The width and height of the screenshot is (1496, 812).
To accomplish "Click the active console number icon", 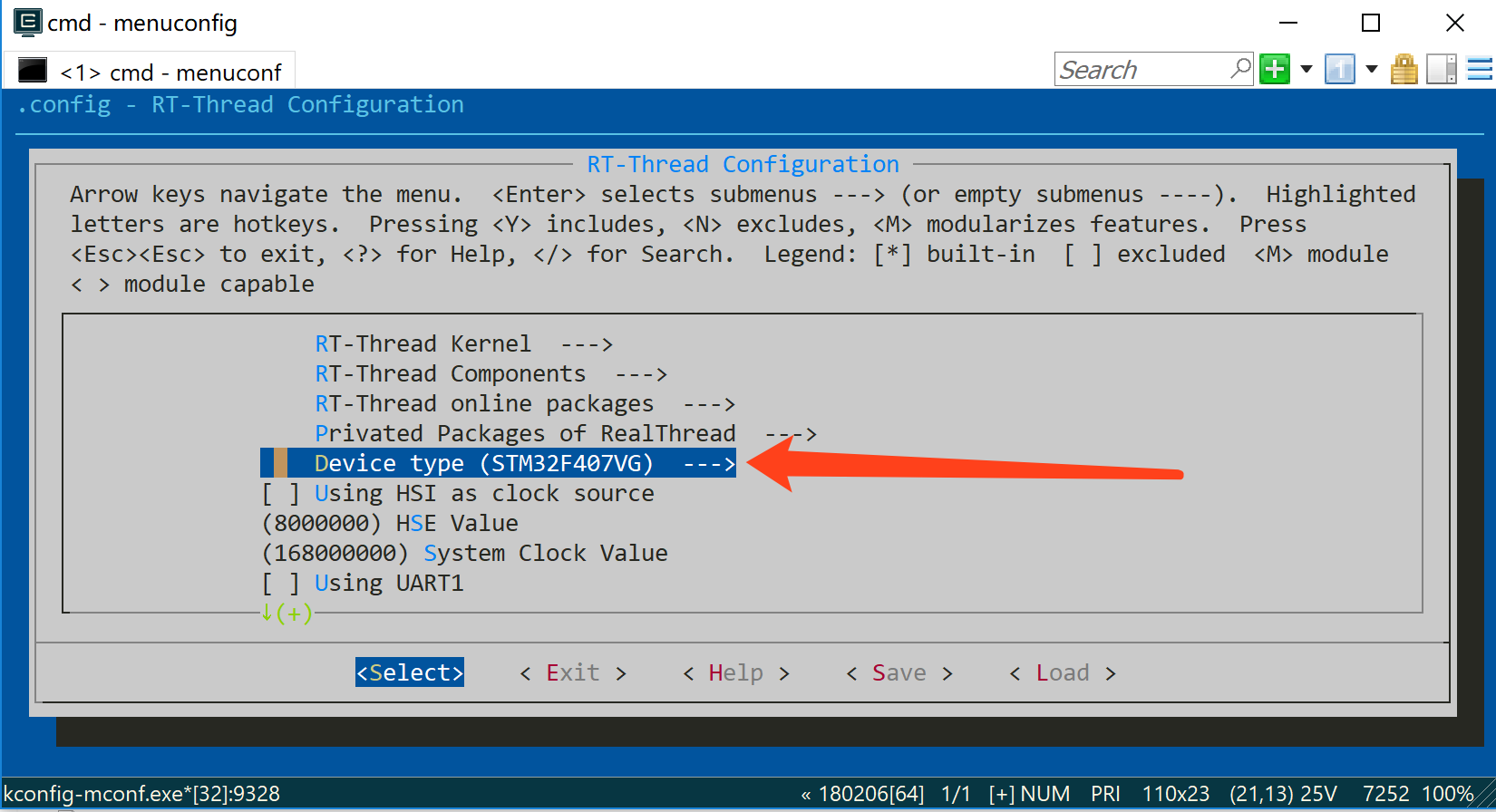I will 1339,69.
